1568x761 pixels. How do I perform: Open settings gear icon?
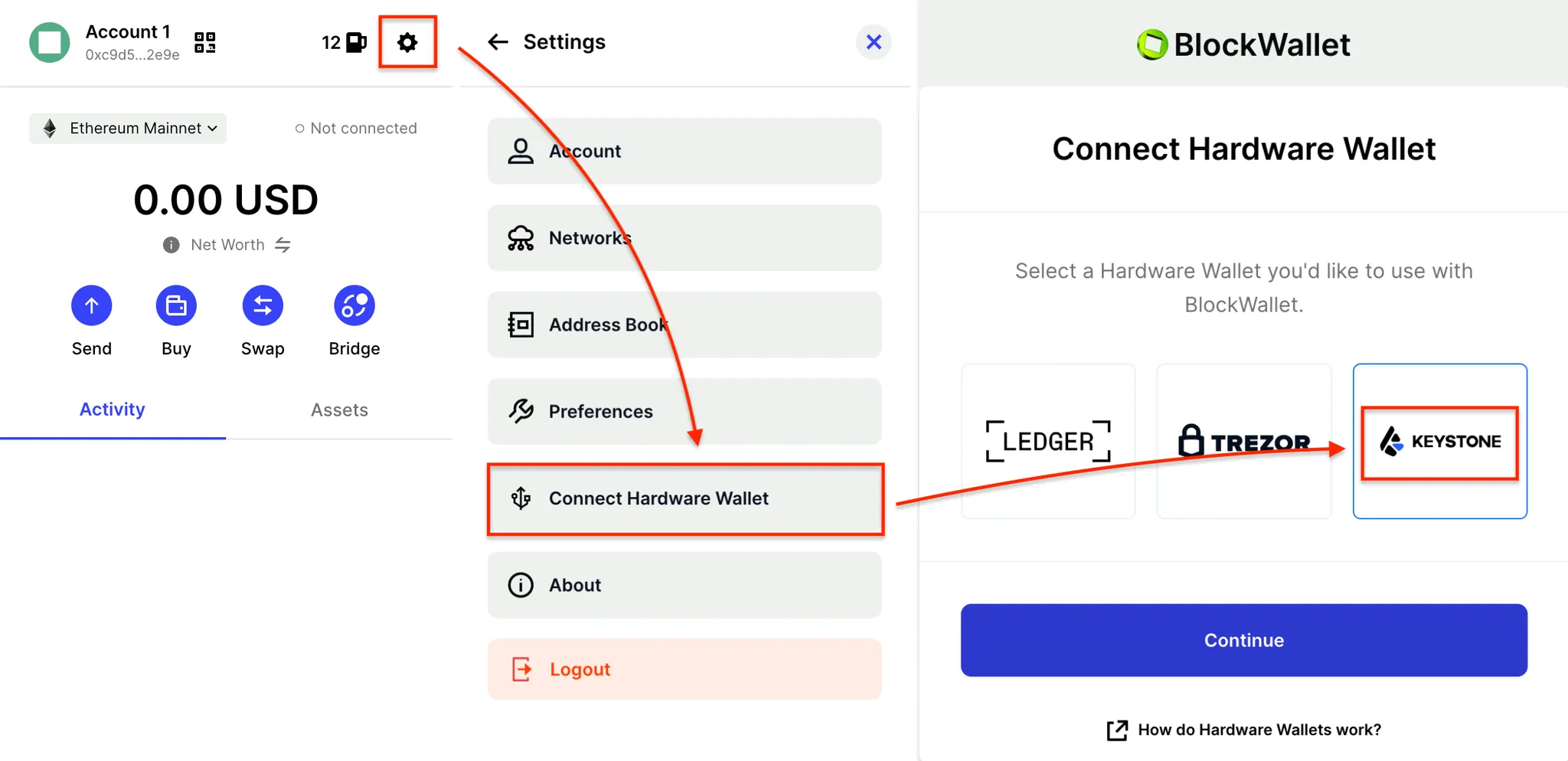pyautogui.click(x=407, y=42)
